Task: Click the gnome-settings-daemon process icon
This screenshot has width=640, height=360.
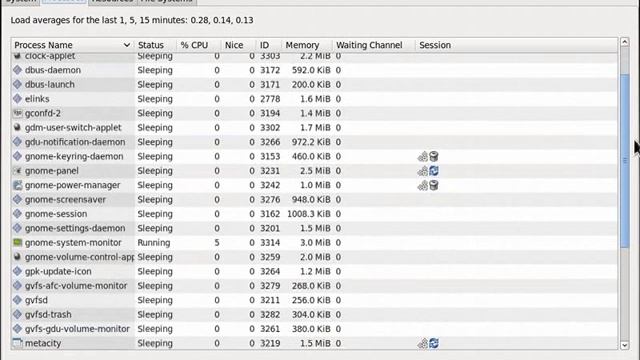Action: tap(17, 228)
